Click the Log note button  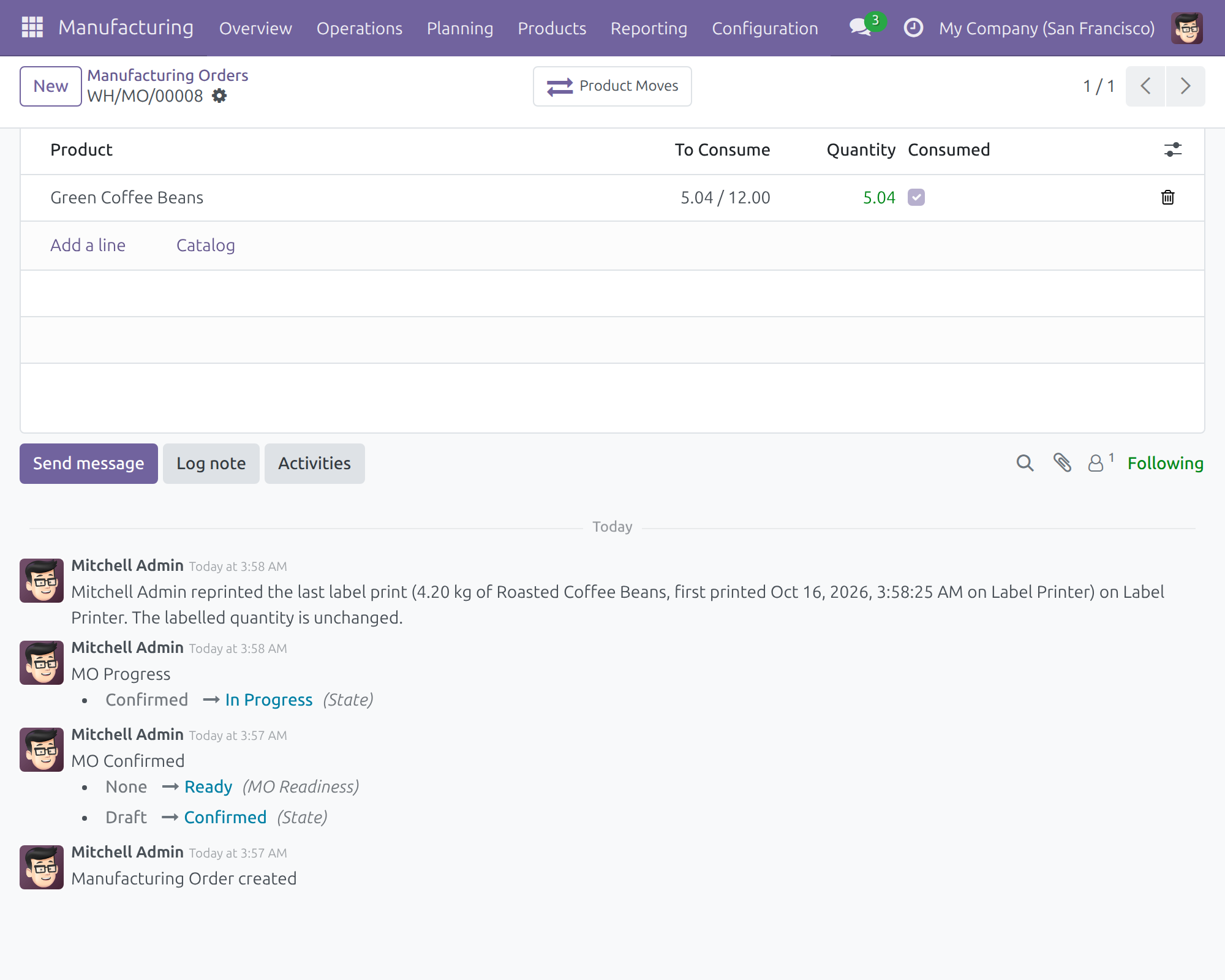(x=211, y=464)
